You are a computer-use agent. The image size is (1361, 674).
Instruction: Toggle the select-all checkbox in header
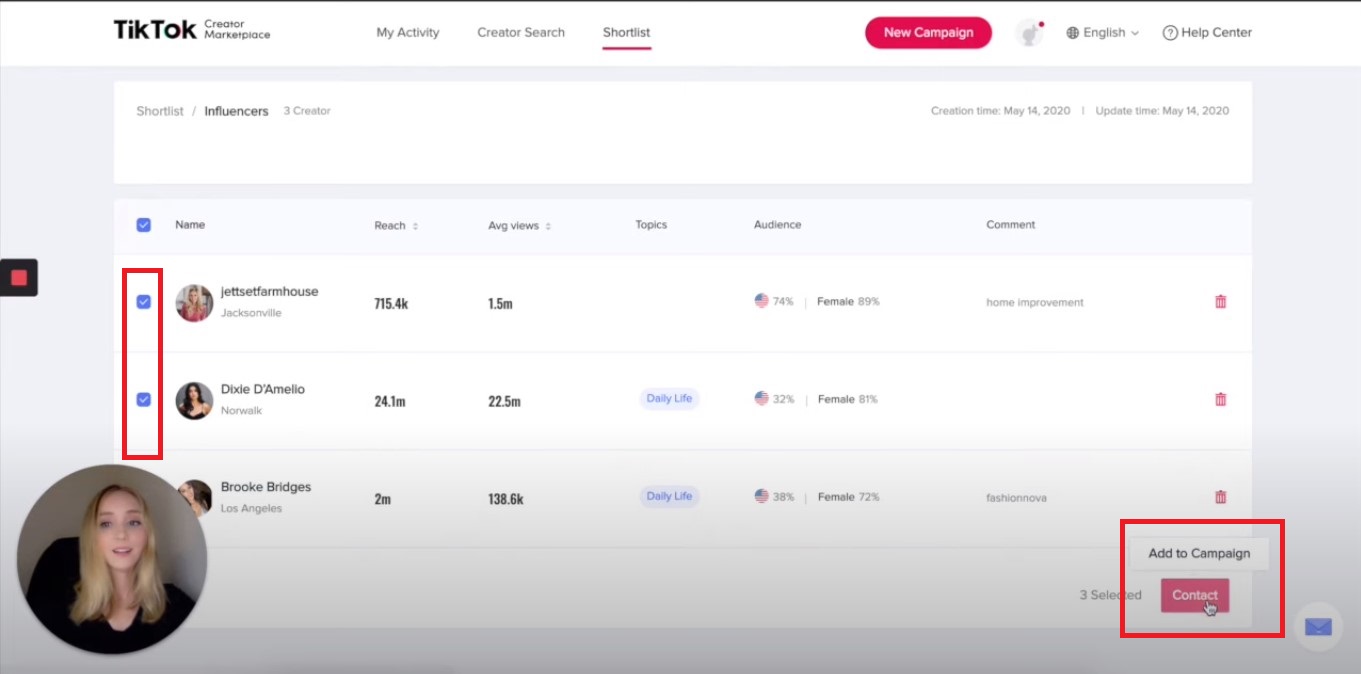[x=143, y=225]
